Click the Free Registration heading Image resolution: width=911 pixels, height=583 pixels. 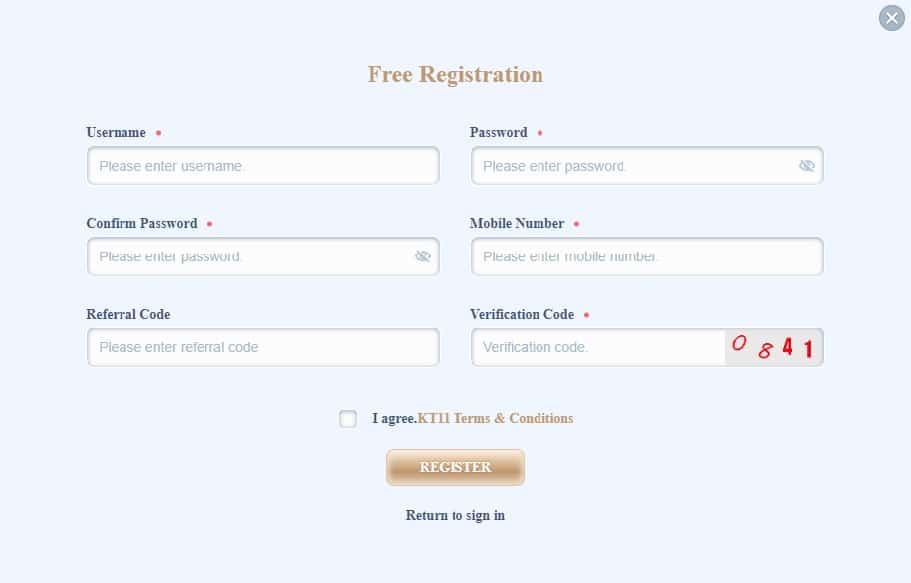pos(456,74)
